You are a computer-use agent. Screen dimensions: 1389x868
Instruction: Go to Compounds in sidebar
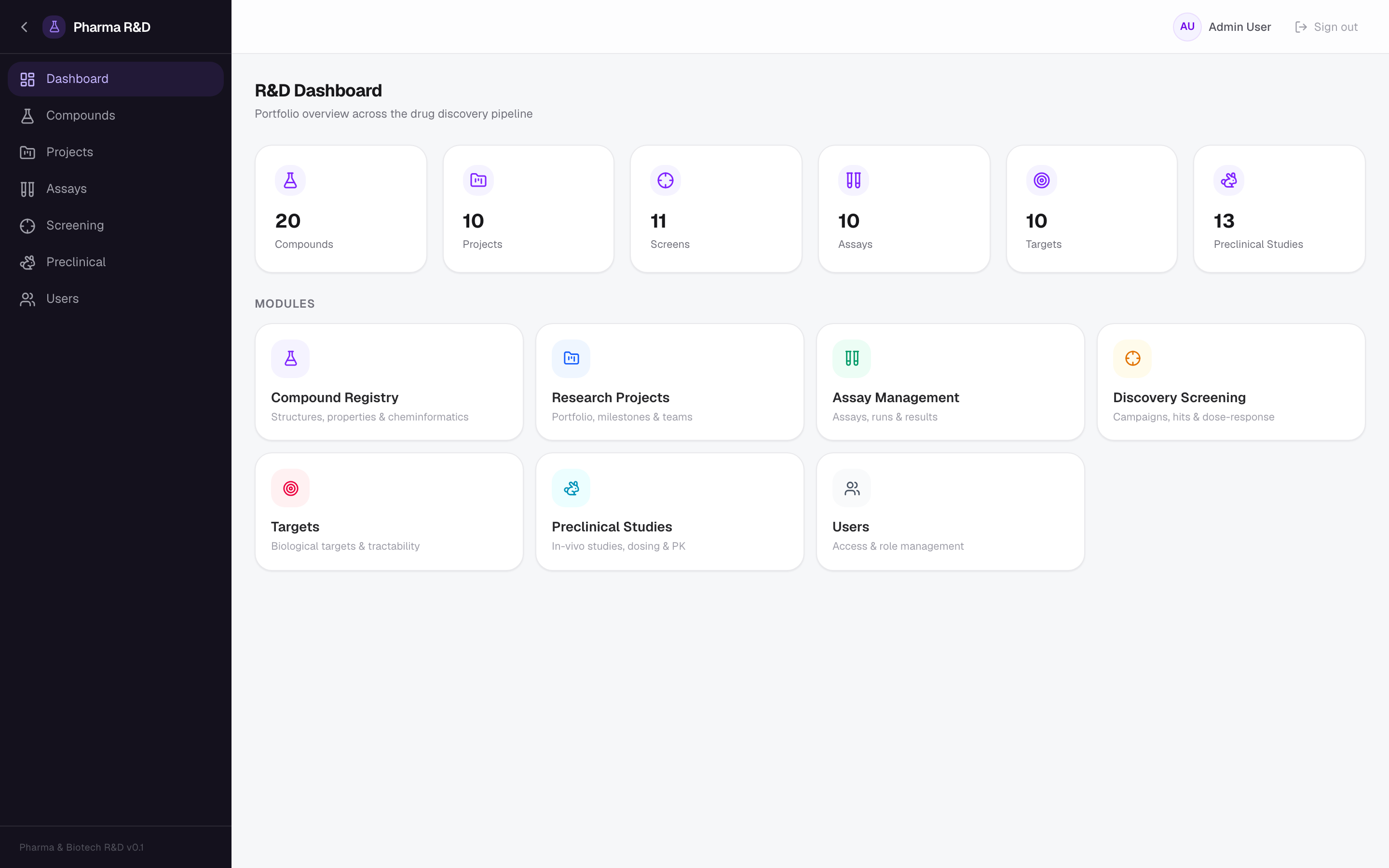tap(115, 116)
